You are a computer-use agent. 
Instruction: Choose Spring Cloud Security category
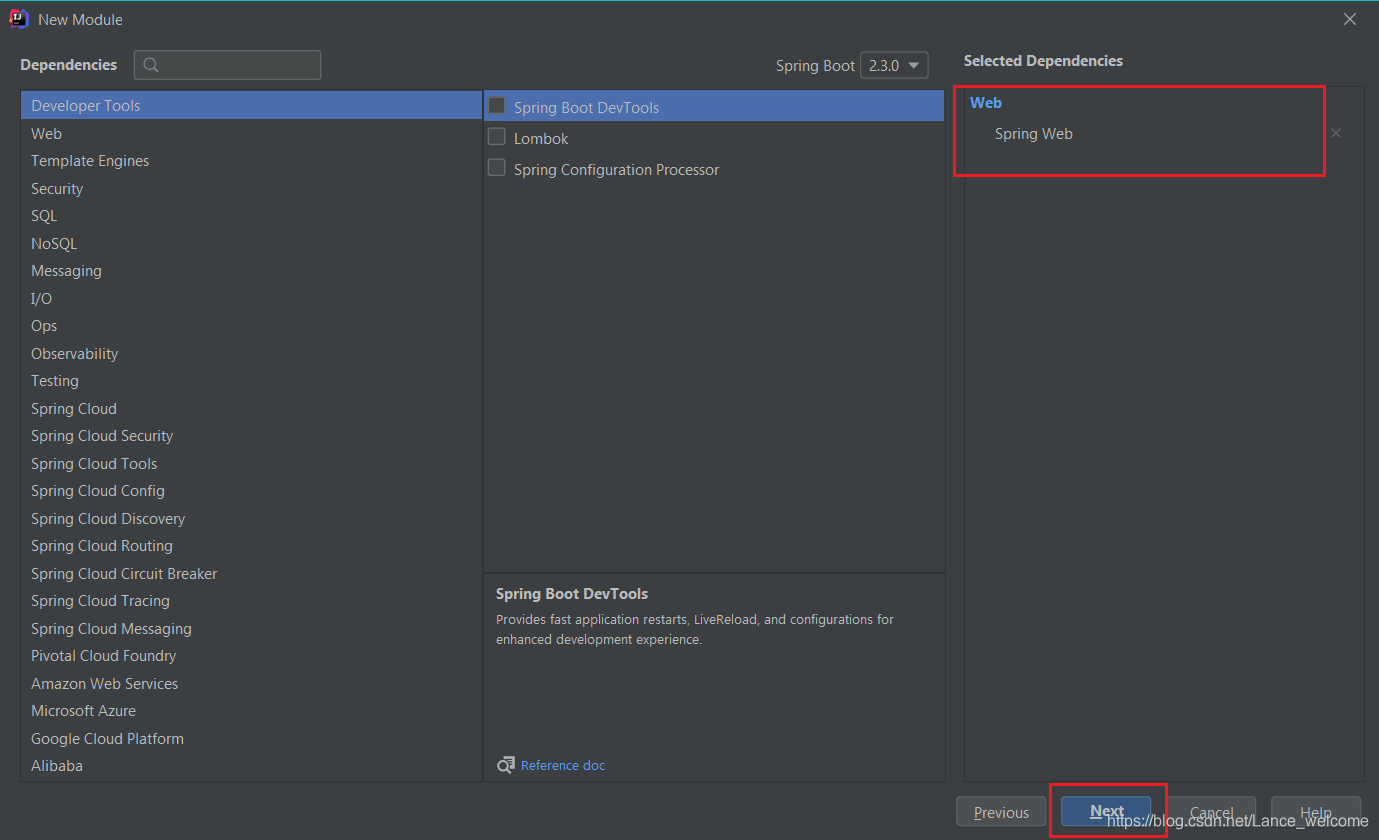pos(251,436)
